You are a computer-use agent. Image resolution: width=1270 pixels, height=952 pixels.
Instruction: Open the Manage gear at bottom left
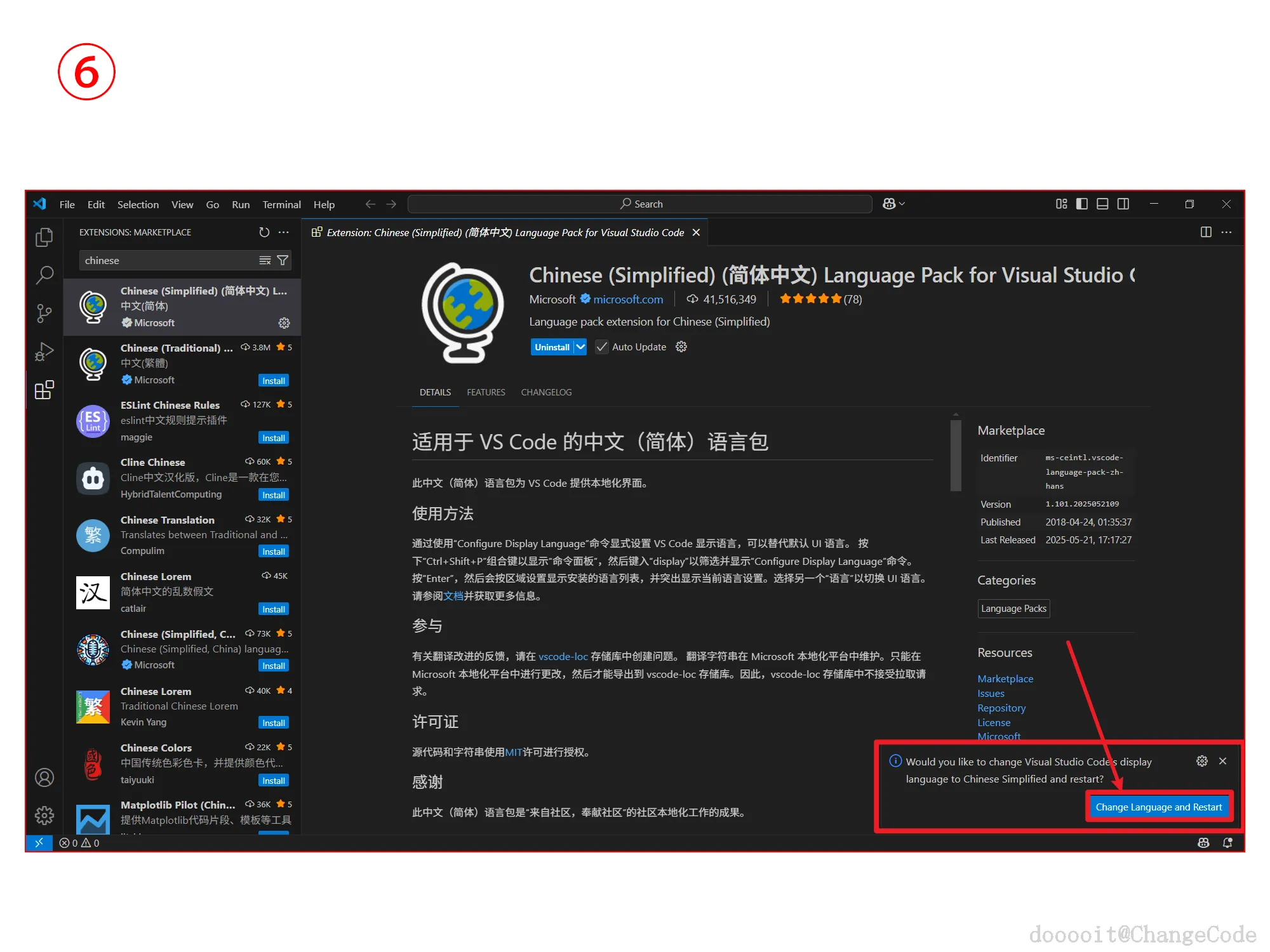click(x=44, y=816)
